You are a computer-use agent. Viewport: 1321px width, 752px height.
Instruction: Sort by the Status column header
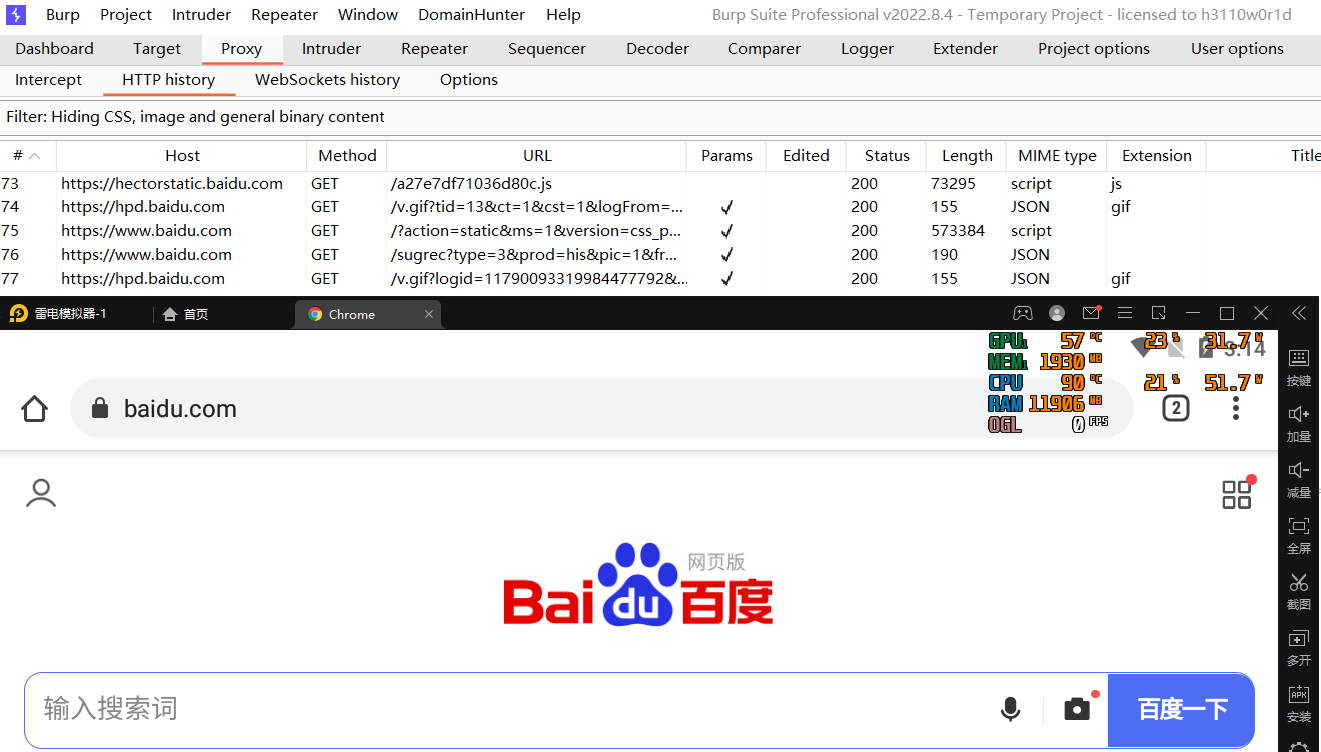887,156
